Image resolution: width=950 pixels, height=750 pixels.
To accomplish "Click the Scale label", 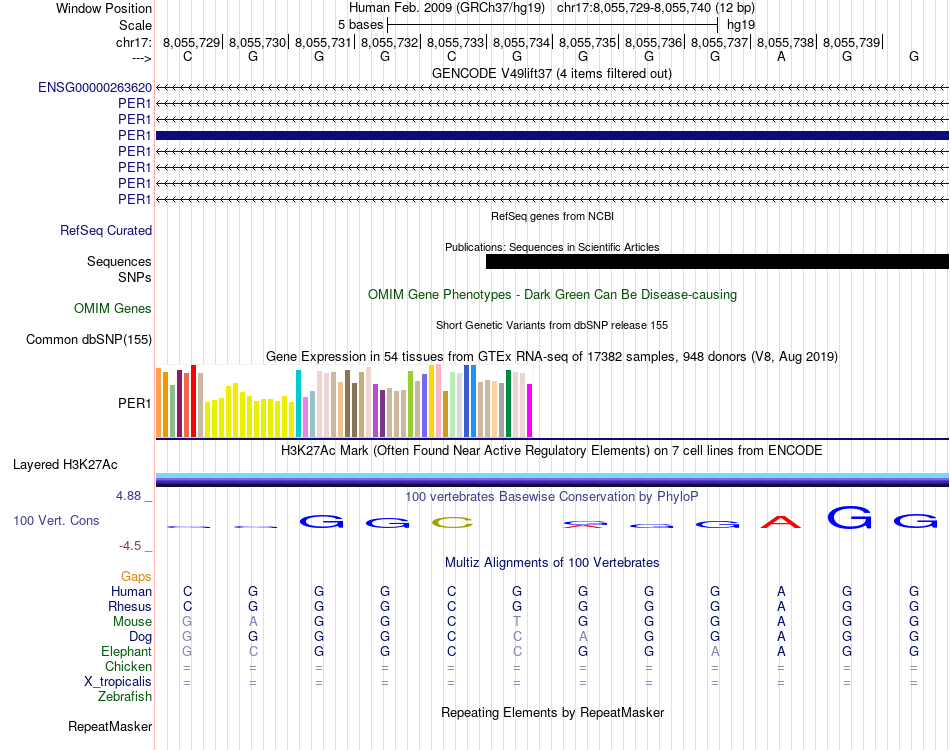I will click(x=135, y=25).
